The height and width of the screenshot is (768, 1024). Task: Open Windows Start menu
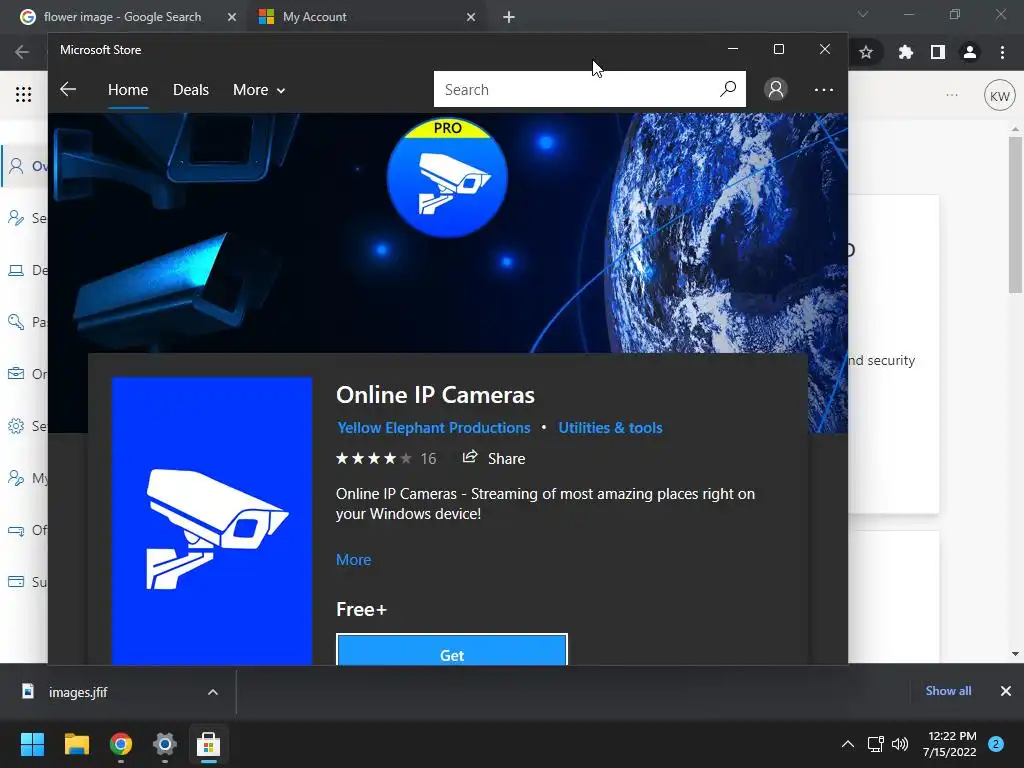point(32,744)
